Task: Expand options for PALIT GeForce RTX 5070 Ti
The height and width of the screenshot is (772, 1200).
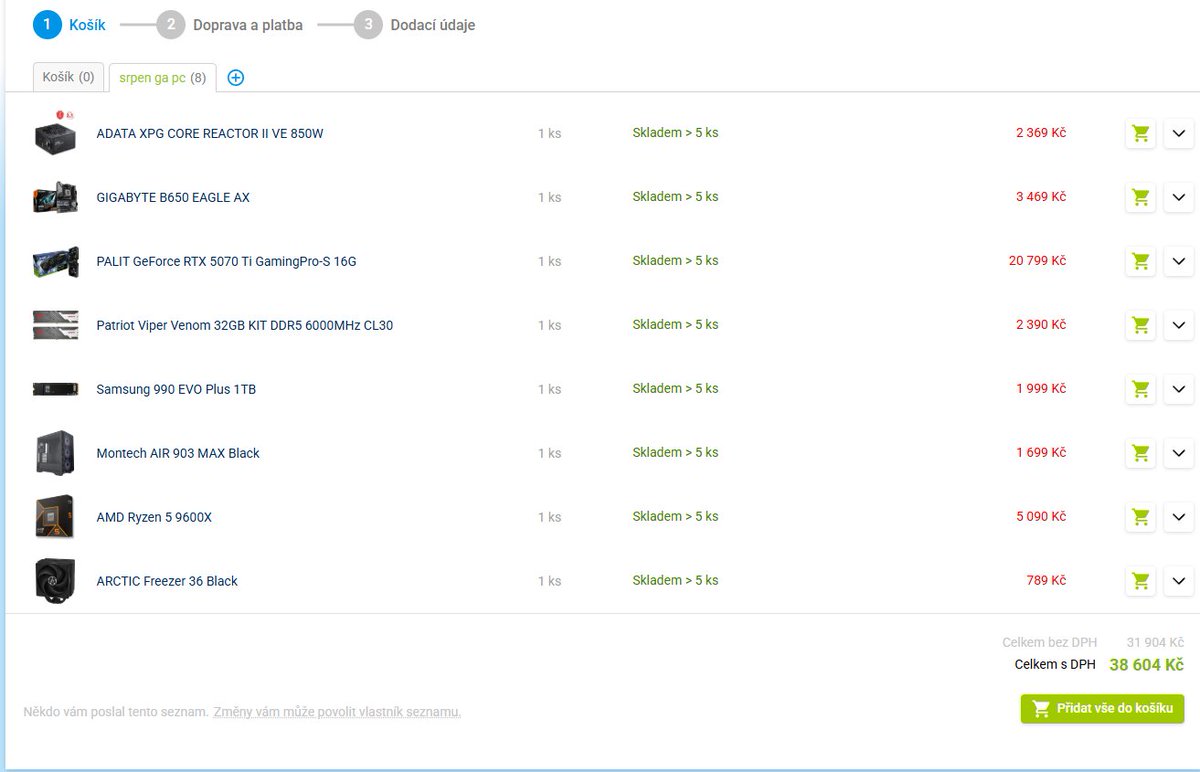Action: click(1179, 261)
